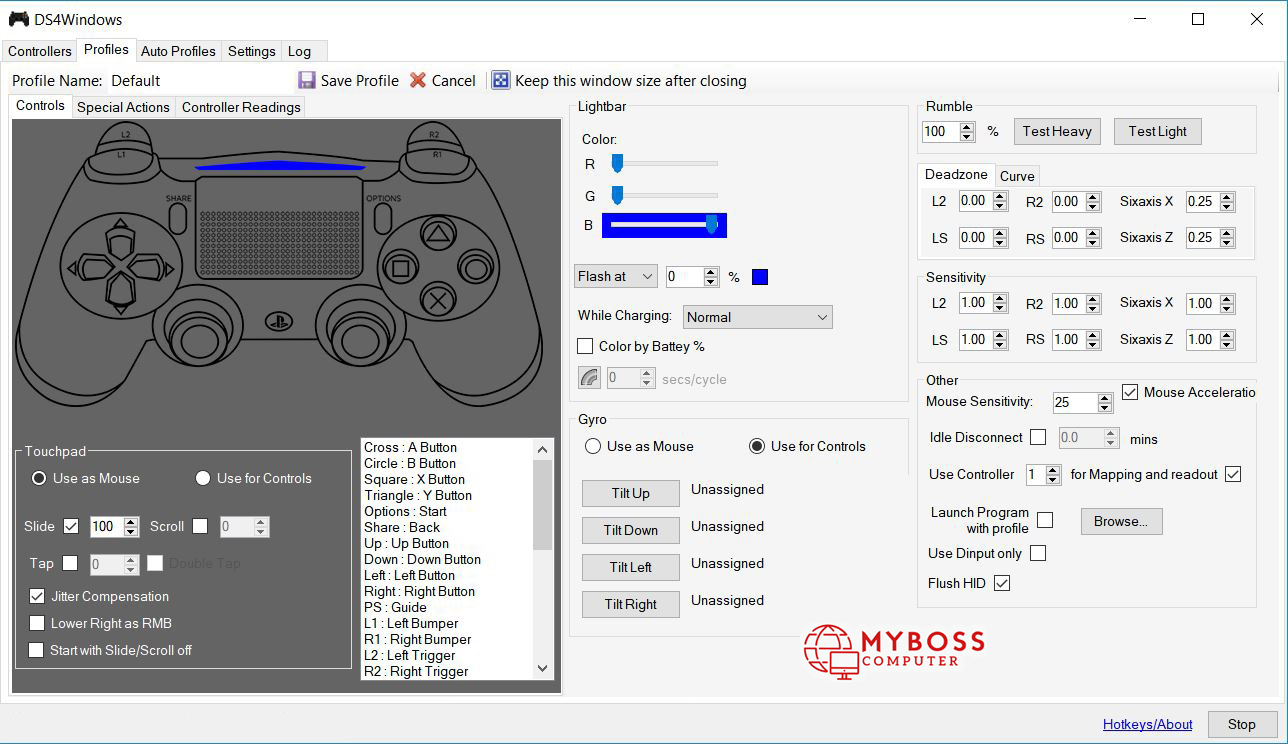Viewport: 1288px width, 744px height.
Task: Select Use as Mouse for Gyro
Action: (x=592, y=446)
